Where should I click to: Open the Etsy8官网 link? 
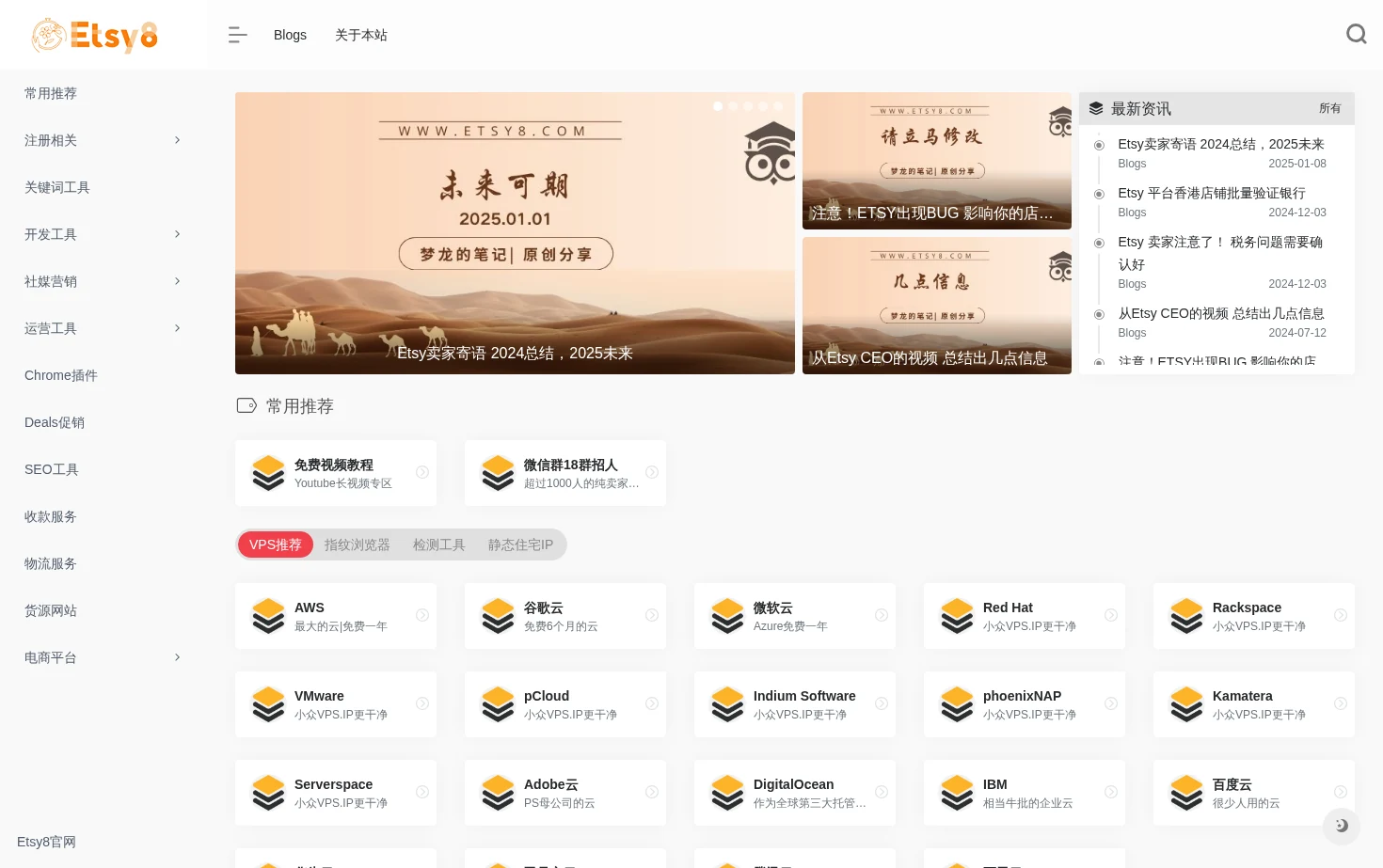click(x=46, y=842)
